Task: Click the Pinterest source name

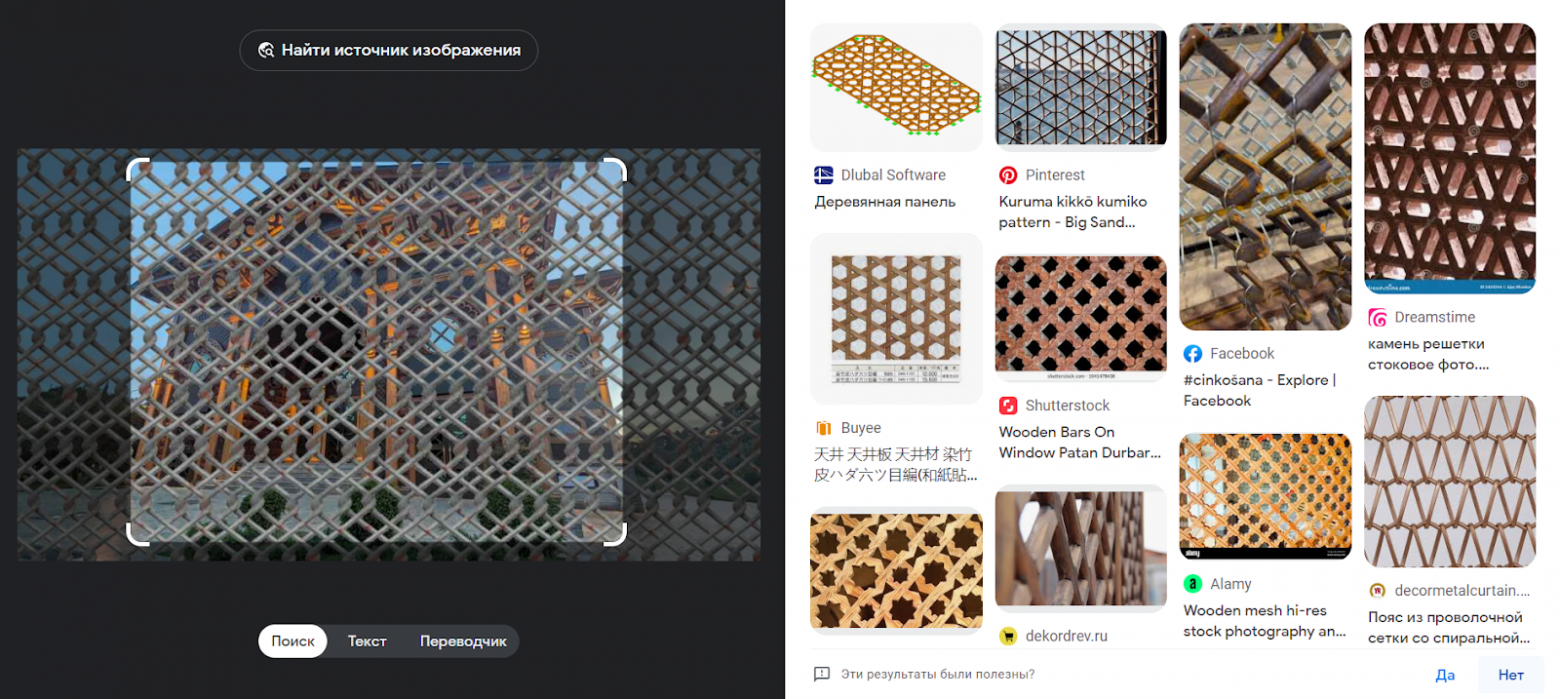Action: (1055, 175)
